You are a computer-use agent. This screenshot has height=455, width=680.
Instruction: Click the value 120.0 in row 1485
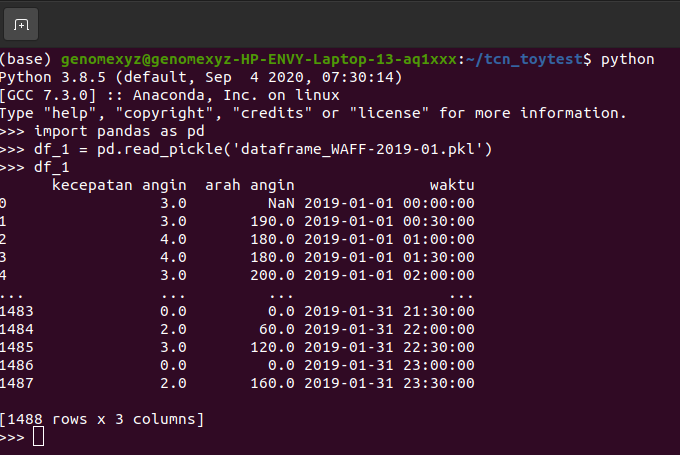[272, 347]
